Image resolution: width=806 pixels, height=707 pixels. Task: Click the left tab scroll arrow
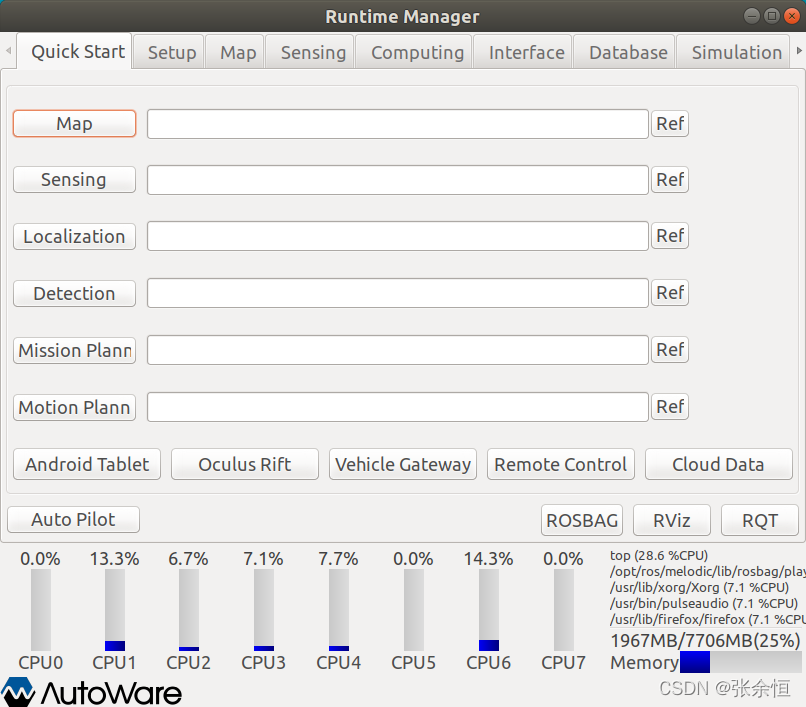(7, 51)
